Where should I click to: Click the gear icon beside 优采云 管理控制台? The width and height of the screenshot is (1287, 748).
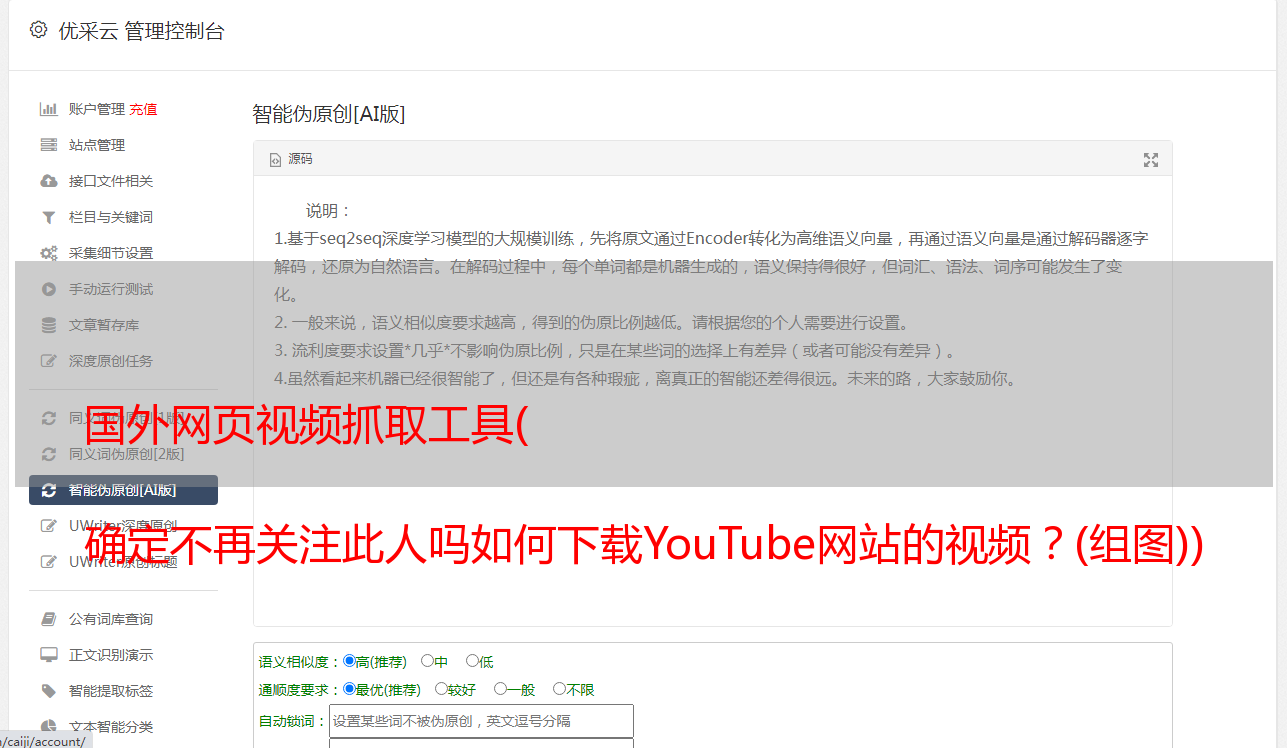click(38, 30)
